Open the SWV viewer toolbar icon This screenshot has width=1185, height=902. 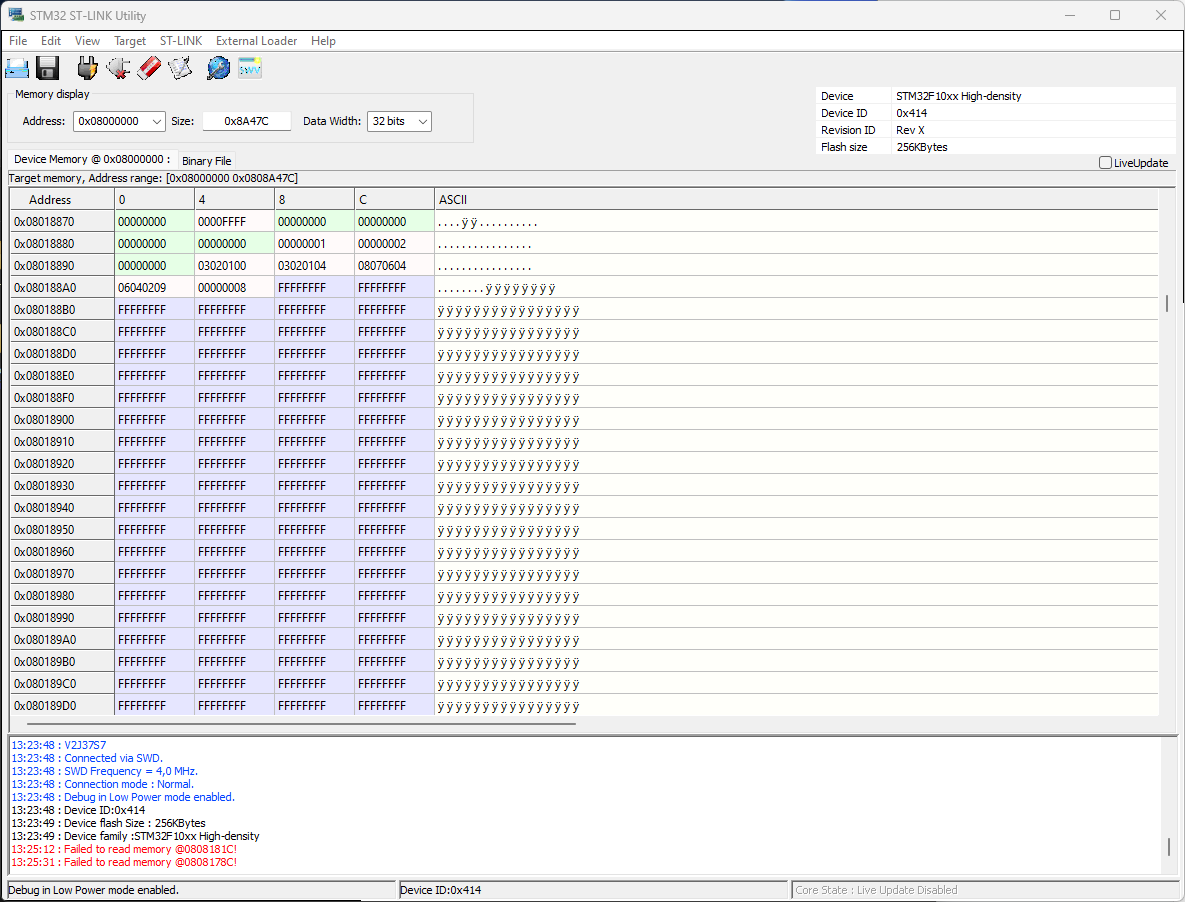(x=249, y=69)
